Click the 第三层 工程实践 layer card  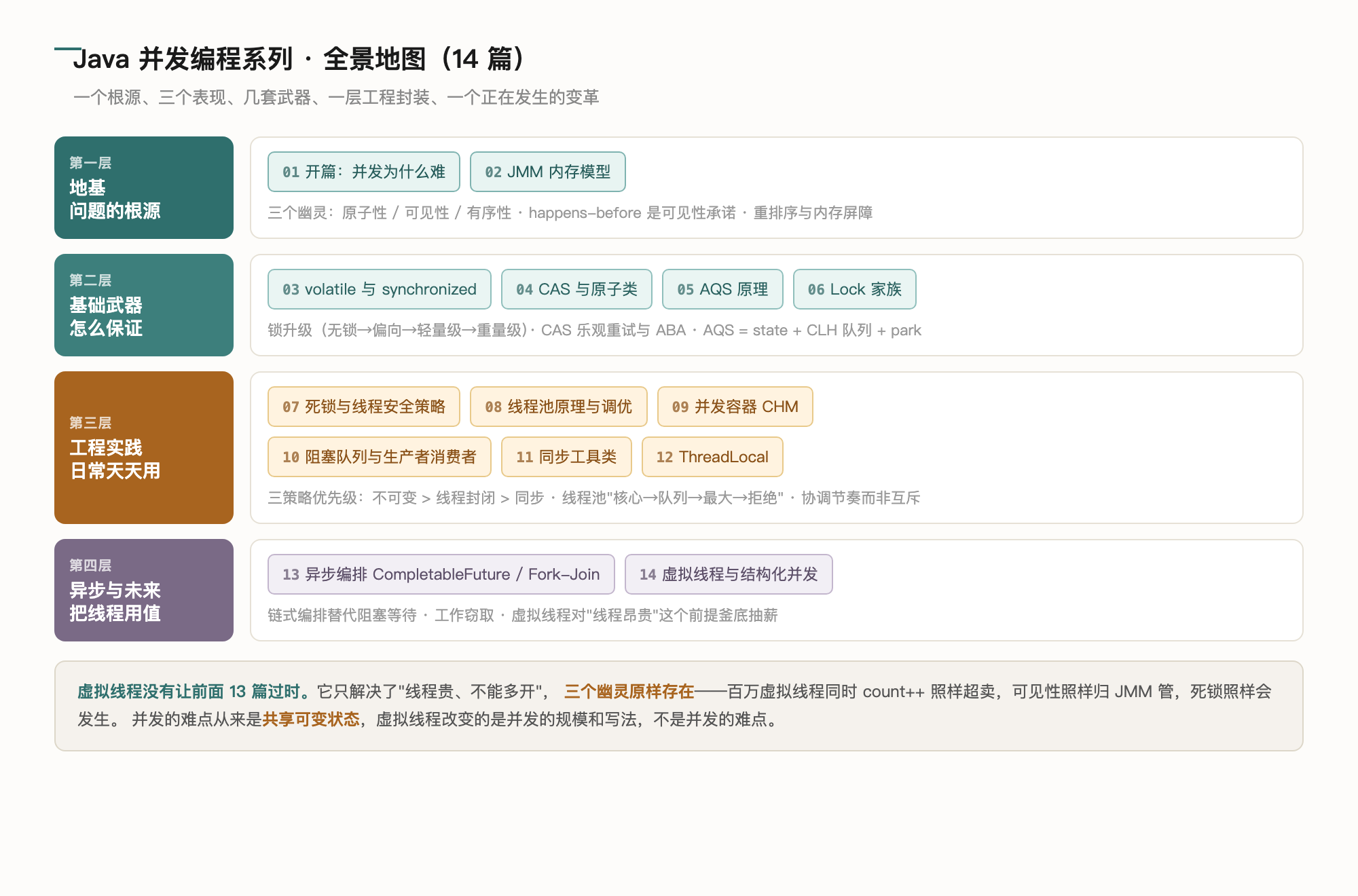pyautogui.click(x=144, y=447)
